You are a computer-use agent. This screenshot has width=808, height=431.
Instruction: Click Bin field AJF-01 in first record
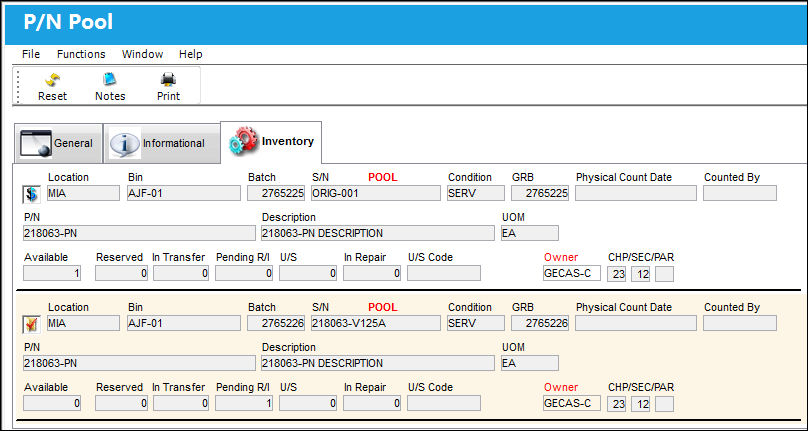point(184,193)
